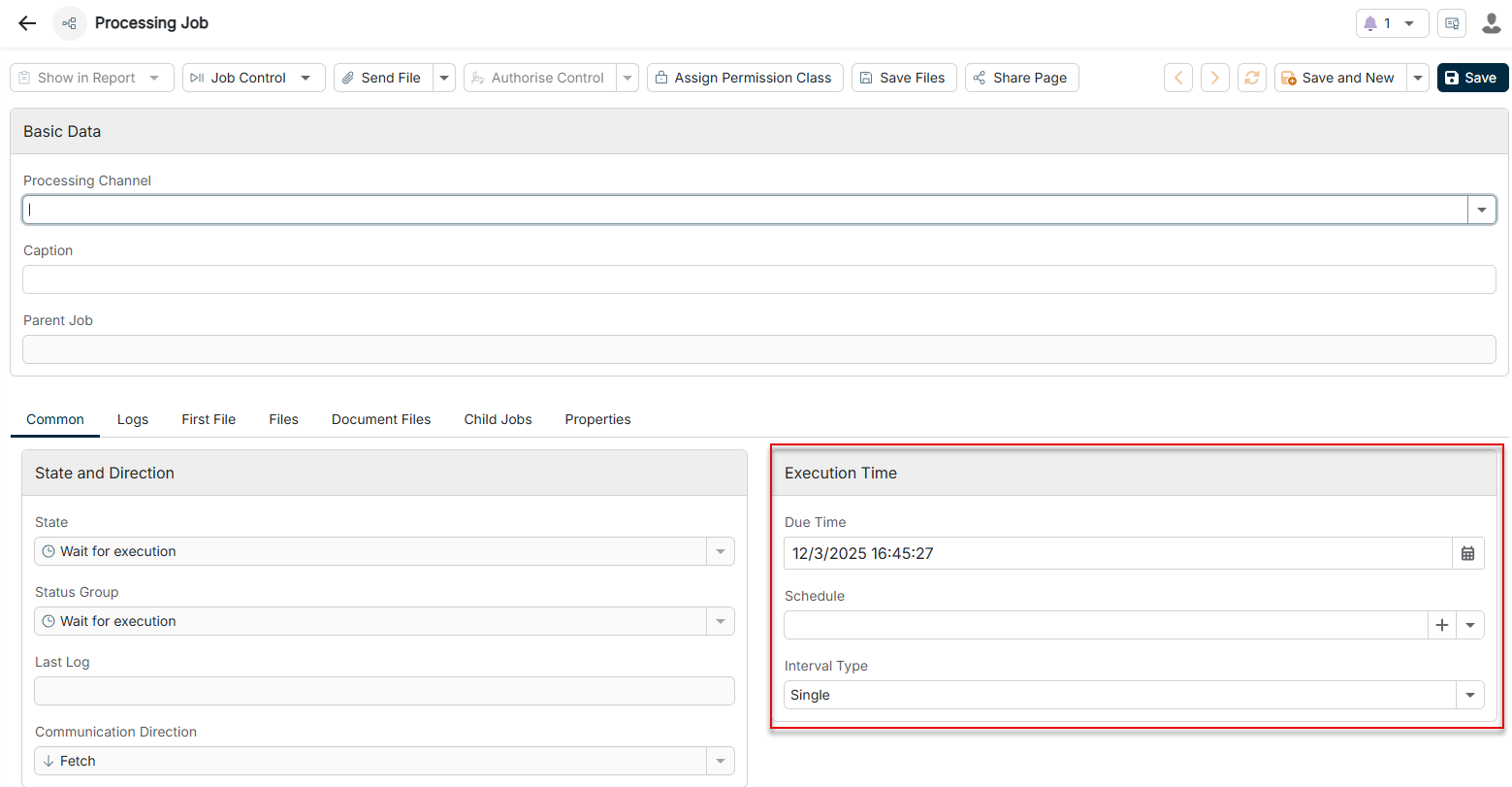Image resolution: width=1512 pixels, height=787 pixels.
Task: Focus the Processing Channel input field
Action: pos(745,210)
